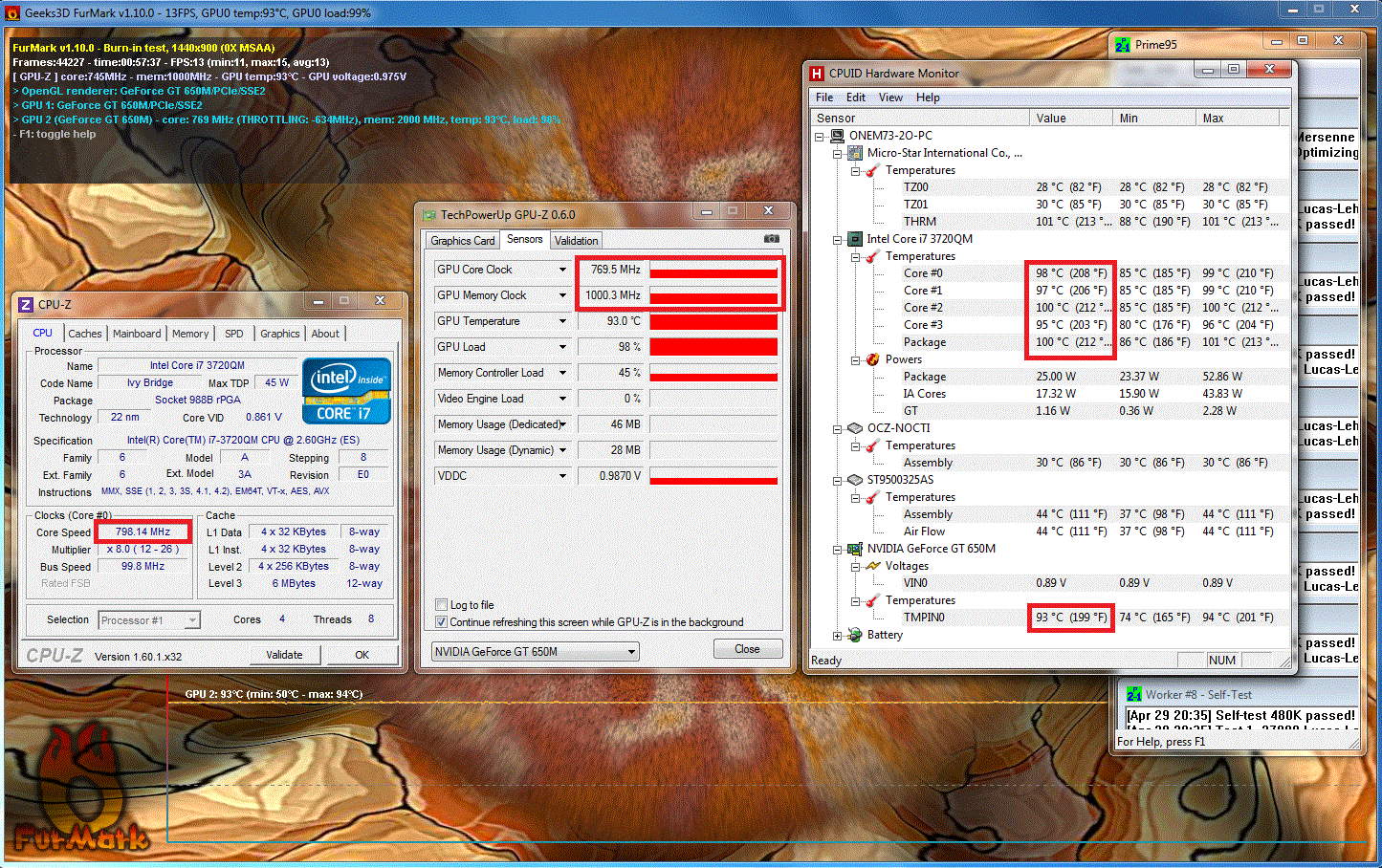Viewport: 1382px width, 868px height.
Task: Click the Core Speed value field in CPU-Z
Action: coord(143,532)
